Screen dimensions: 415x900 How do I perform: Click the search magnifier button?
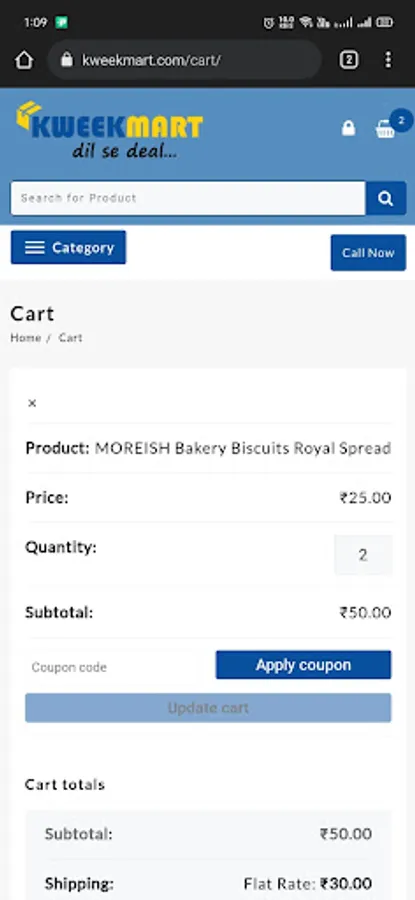tap(386, 199)
